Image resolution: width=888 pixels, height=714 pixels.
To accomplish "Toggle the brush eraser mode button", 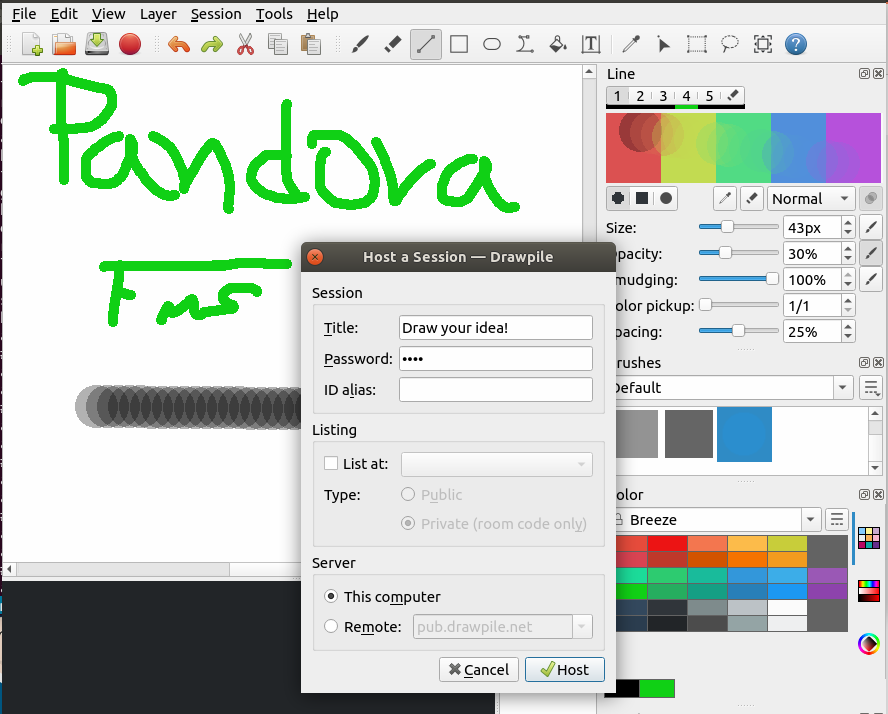I will (752, 198).
